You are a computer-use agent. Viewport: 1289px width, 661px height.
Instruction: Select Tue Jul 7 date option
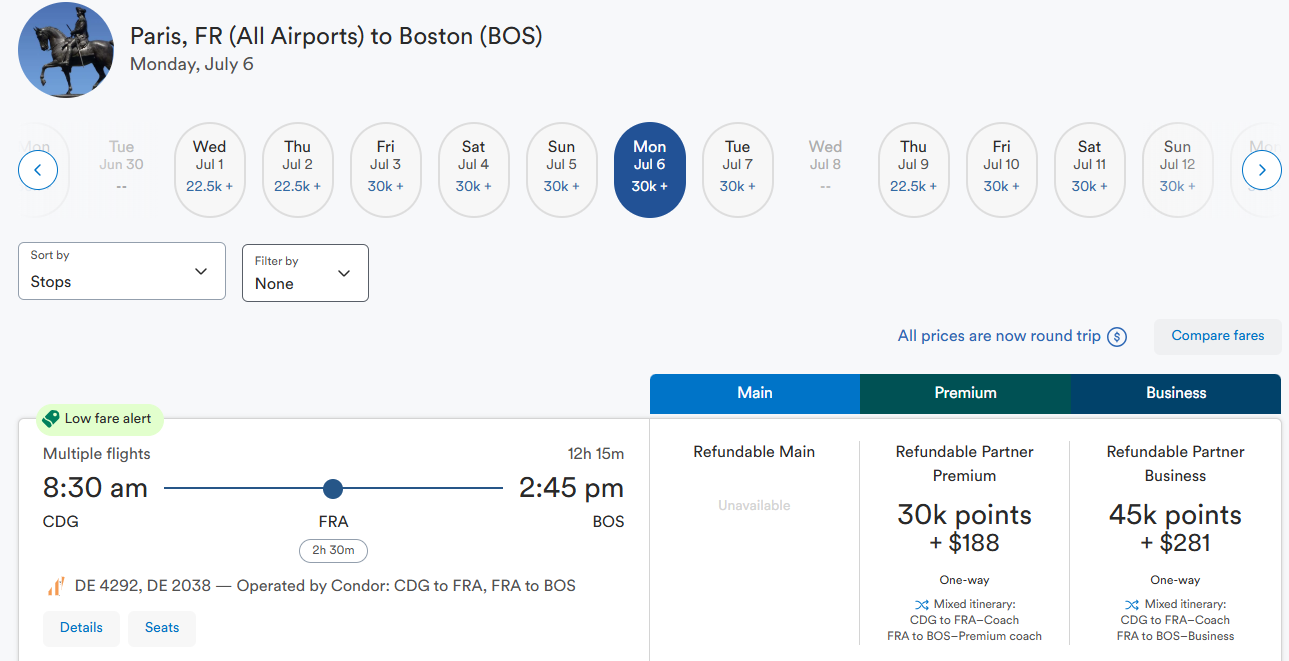[x=737, y=170]
